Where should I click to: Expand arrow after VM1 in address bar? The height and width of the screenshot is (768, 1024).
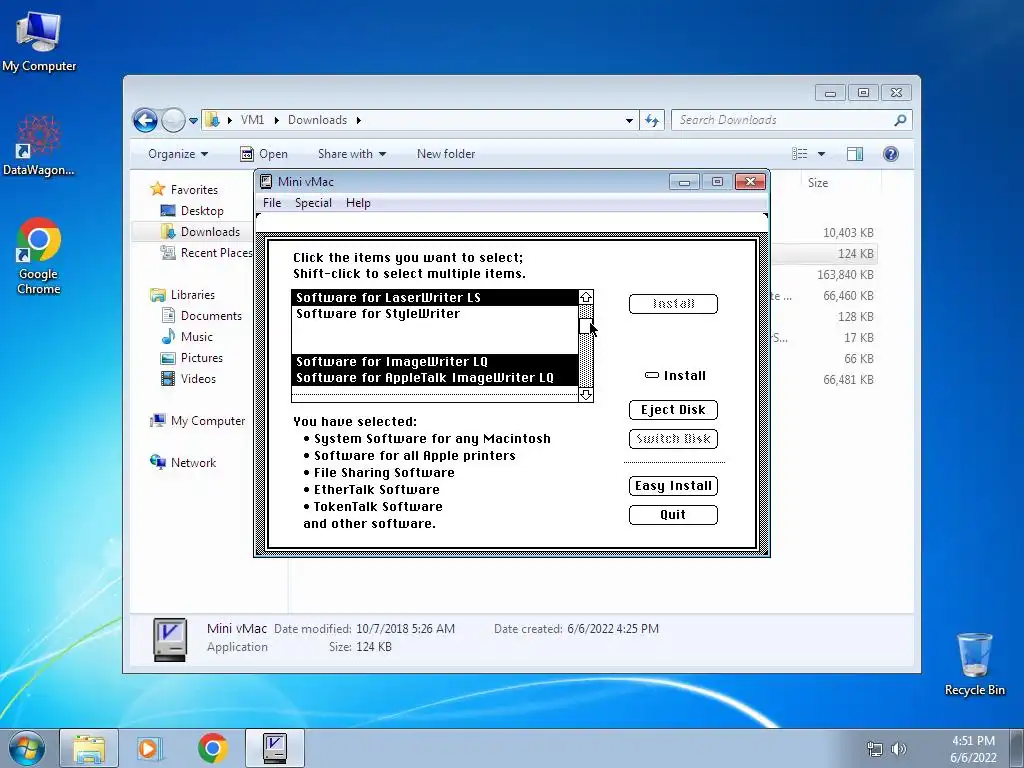tap(277, 120)
